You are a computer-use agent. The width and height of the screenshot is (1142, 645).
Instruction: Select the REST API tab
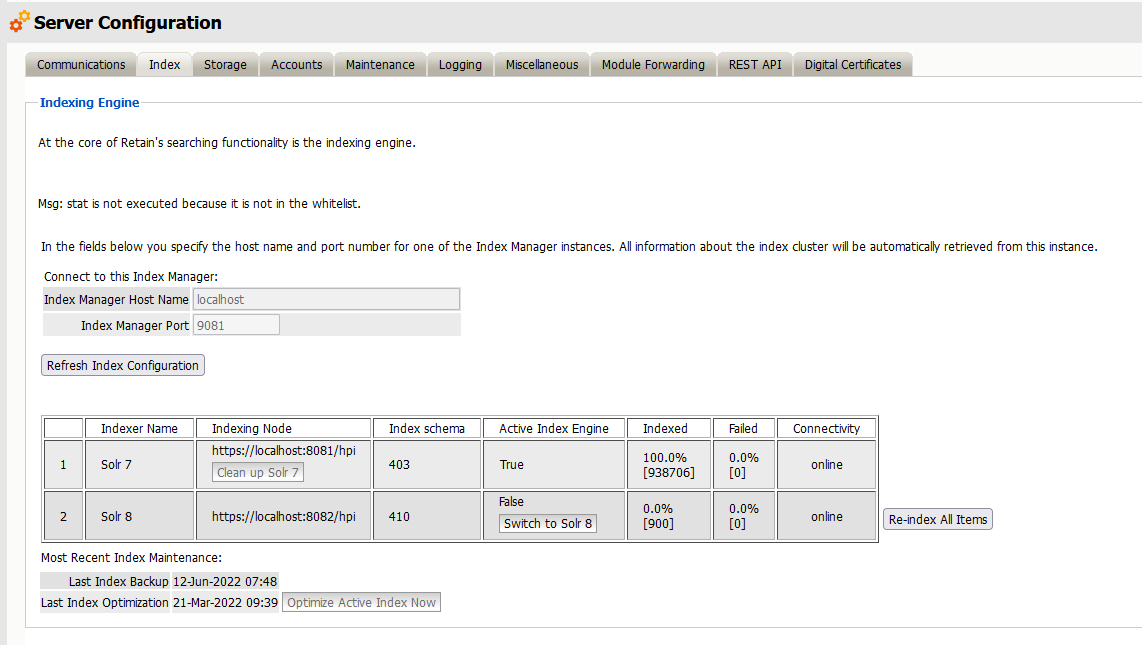pos(754,64)
